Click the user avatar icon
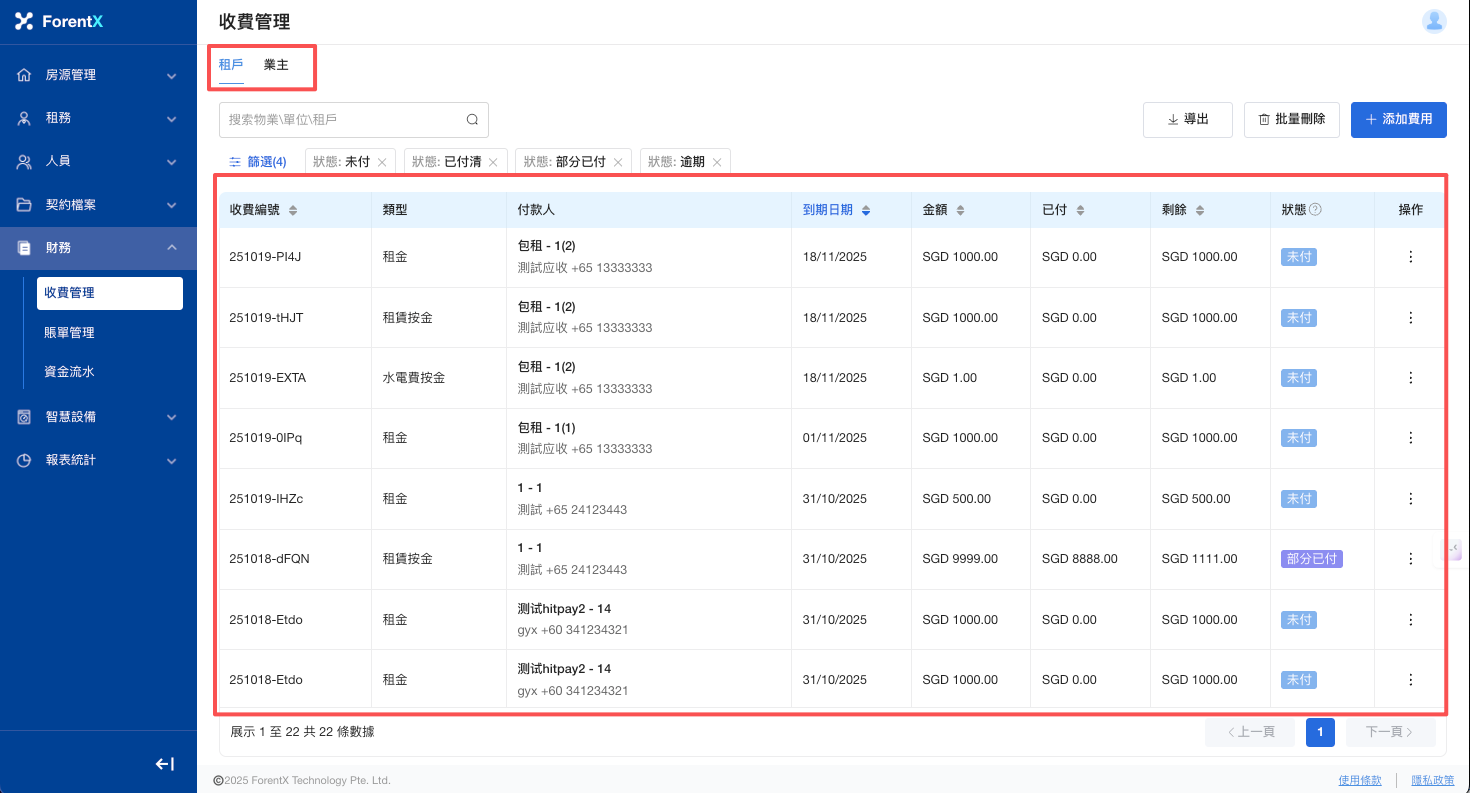The width and height of the screenshot is (1470, 793). [x=1434, y=21]
